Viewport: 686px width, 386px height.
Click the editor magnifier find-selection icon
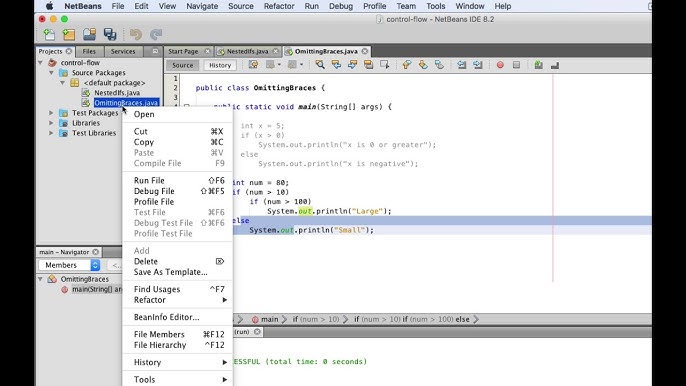point(320,65)
